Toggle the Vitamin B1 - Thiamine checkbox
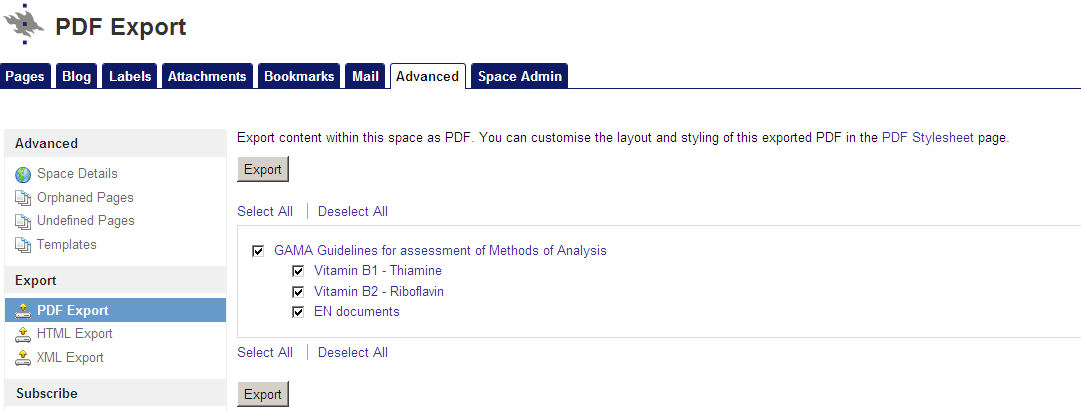Screen dimensions: 1081x411 coord(298,271)
